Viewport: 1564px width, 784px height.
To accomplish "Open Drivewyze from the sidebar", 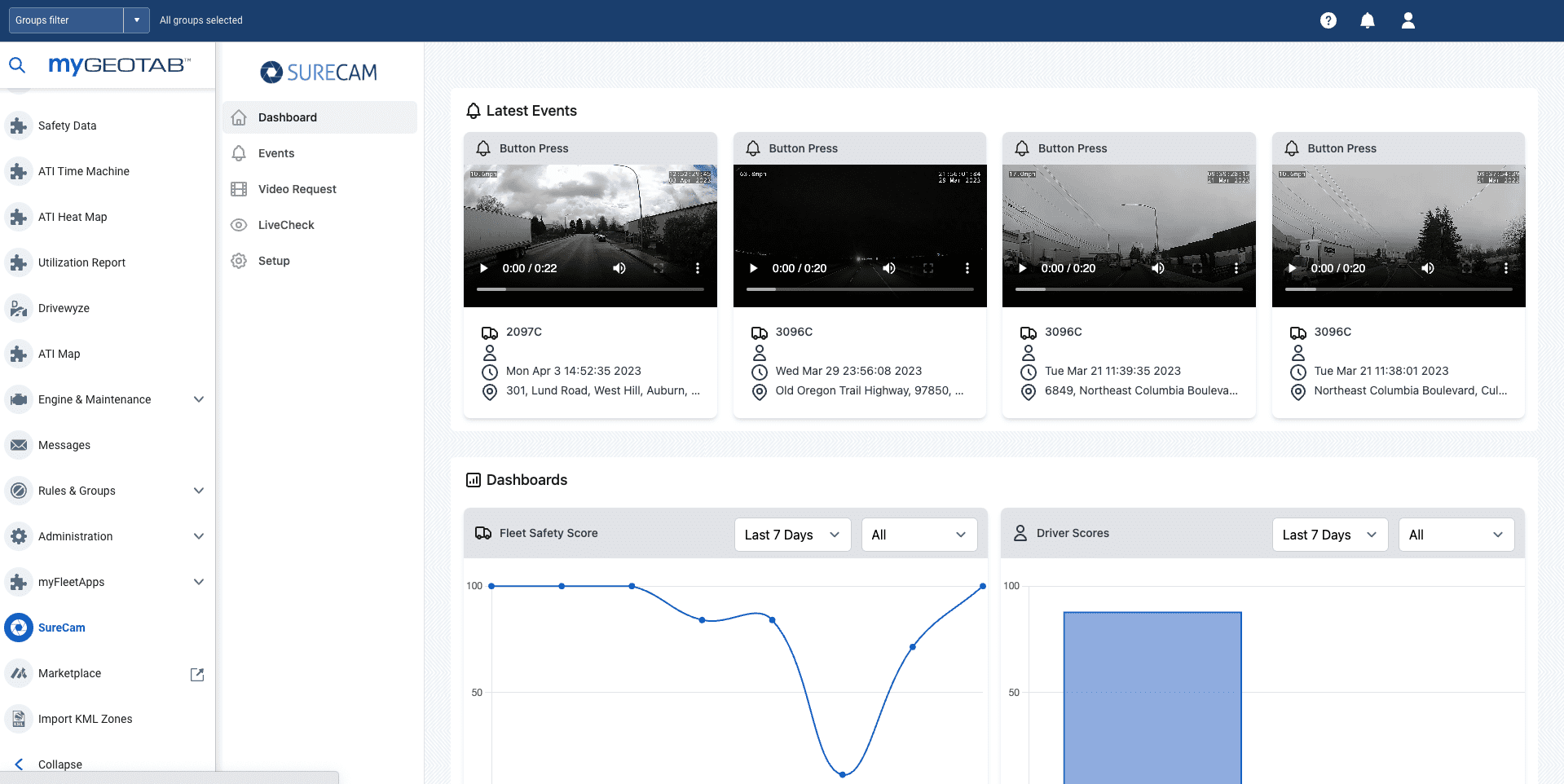I will point(64,308).
